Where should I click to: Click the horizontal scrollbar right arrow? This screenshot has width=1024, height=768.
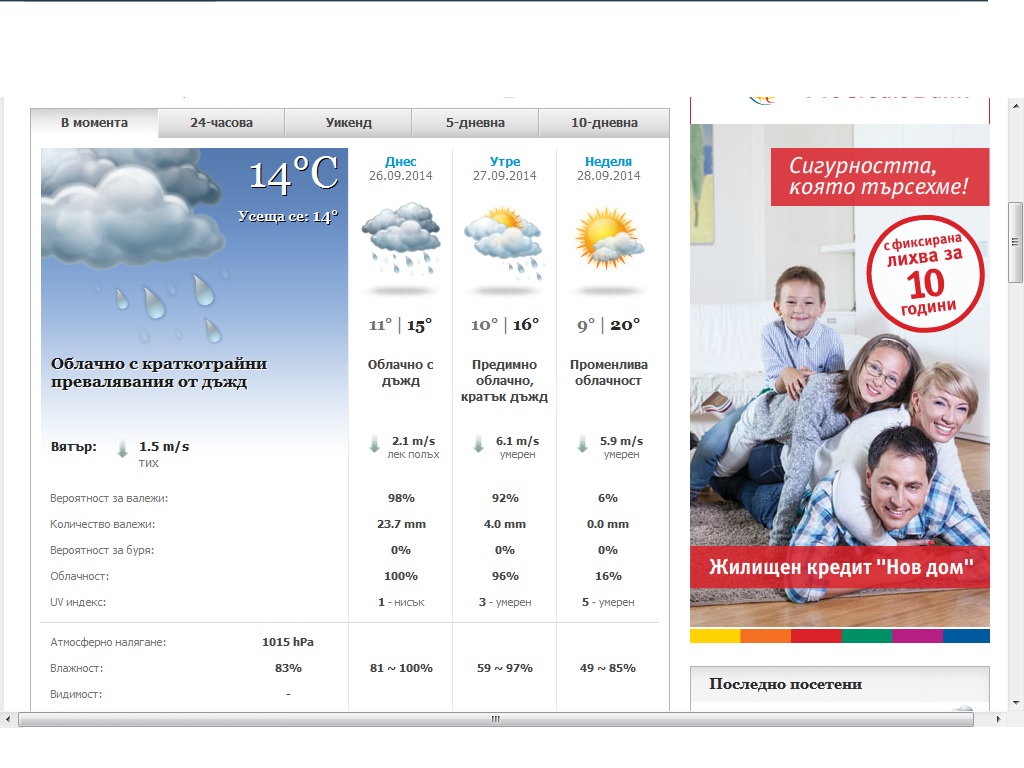point(999,720)
